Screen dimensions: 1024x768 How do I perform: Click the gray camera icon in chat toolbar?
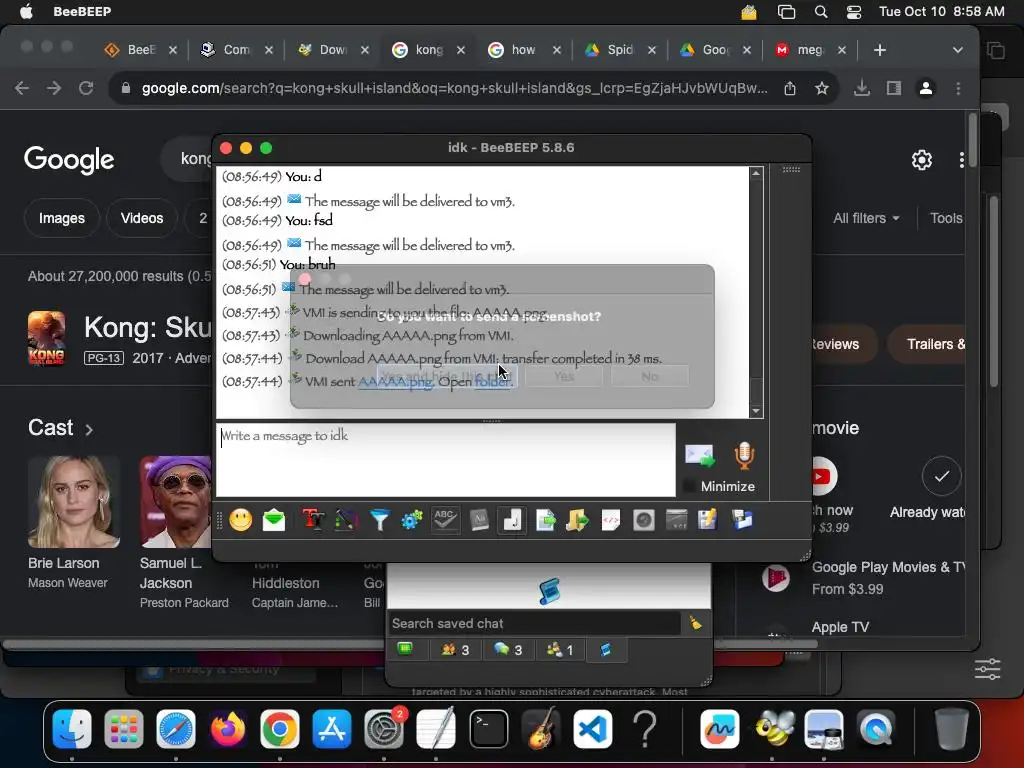[x=643, y=520]
